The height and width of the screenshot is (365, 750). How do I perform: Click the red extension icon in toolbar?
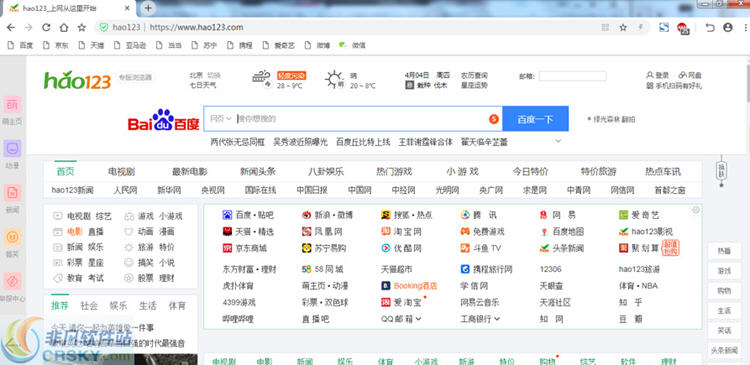[x=683, y=28]
